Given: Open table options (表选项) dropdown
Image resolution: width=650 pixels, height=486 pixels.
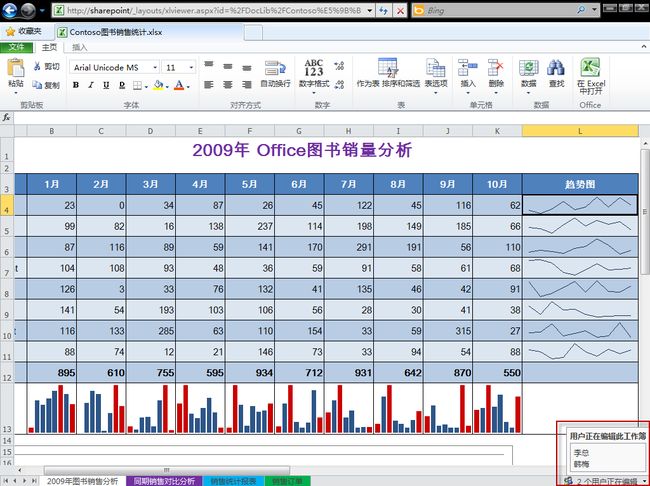Looking at the screenshot, I should tap(436, 75).
